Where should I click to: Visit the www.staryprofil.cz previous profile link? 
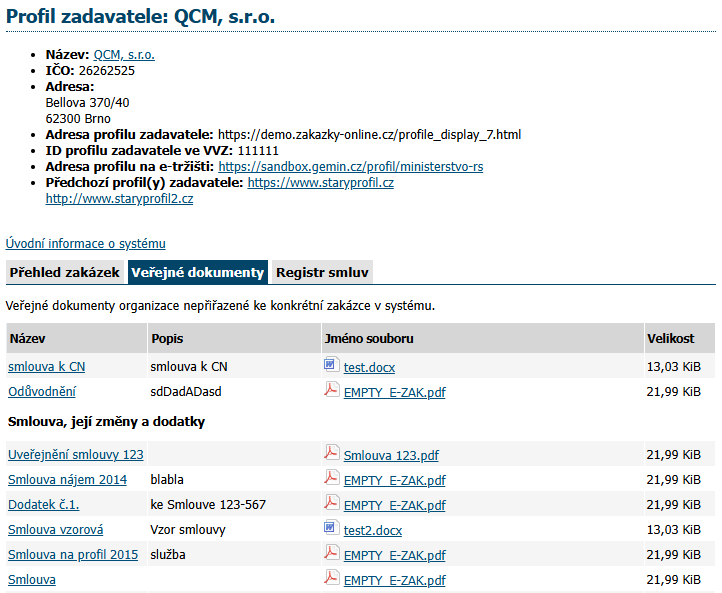pos(320,183)
